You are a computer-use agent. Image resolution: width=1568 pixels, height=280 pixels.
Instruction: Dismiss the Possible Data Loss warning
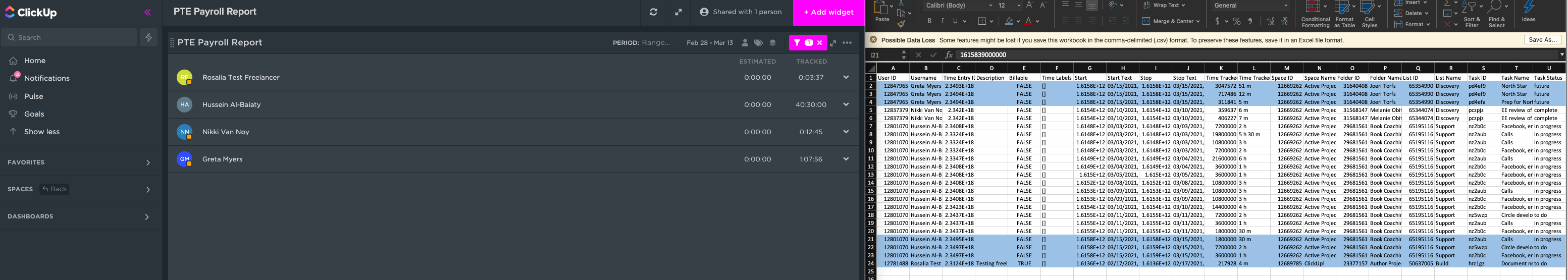click(x=873, y=39)
